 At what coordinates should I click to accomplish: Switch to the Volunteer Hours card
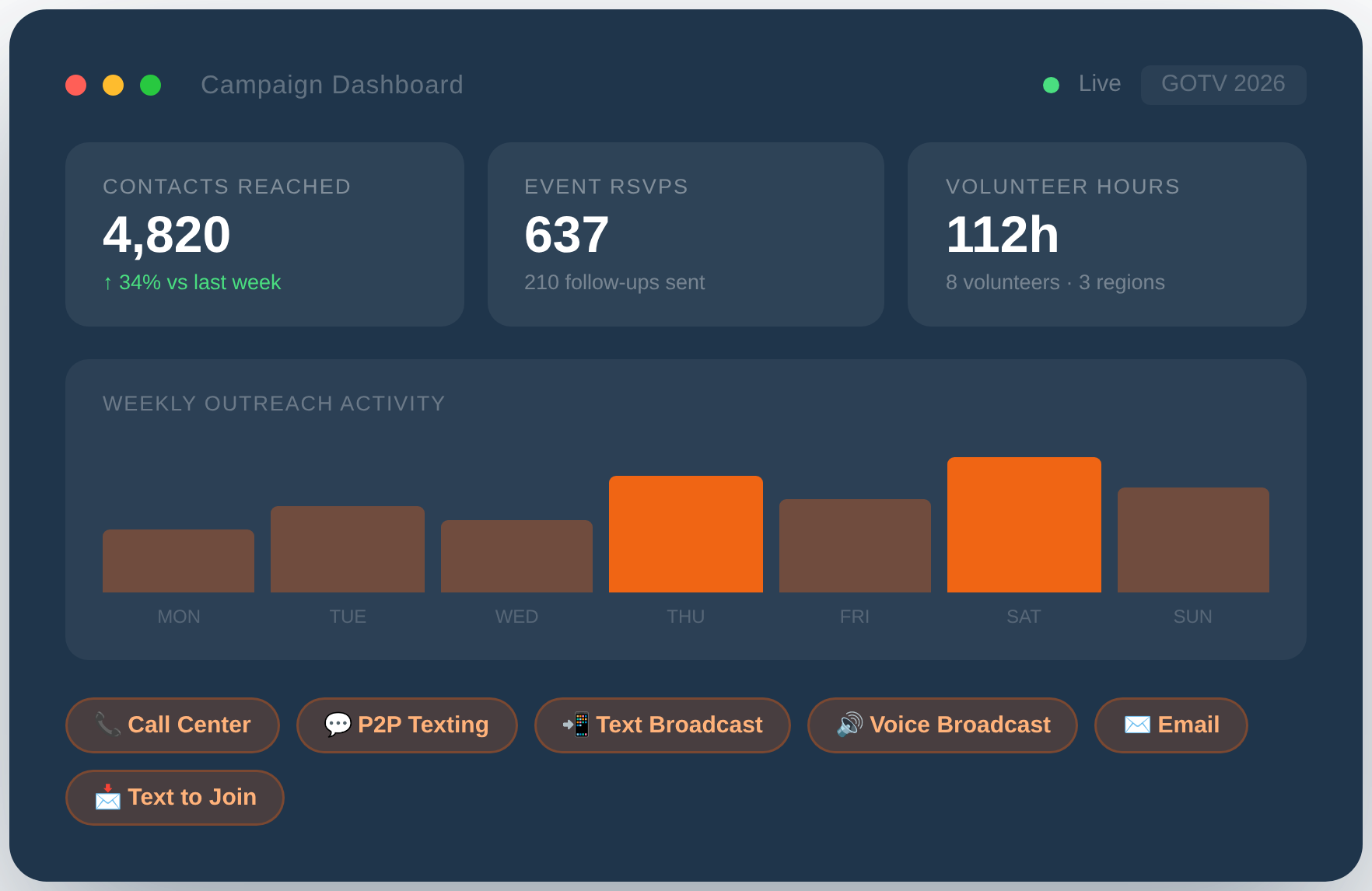1107,234
